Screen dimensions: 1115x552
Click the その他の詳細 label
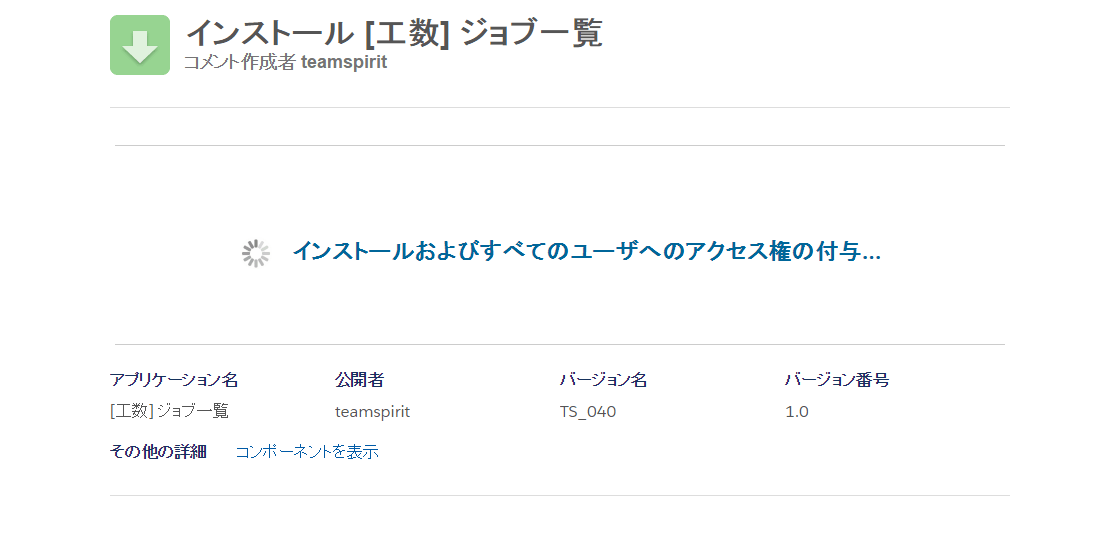click(x=158, y=452)
